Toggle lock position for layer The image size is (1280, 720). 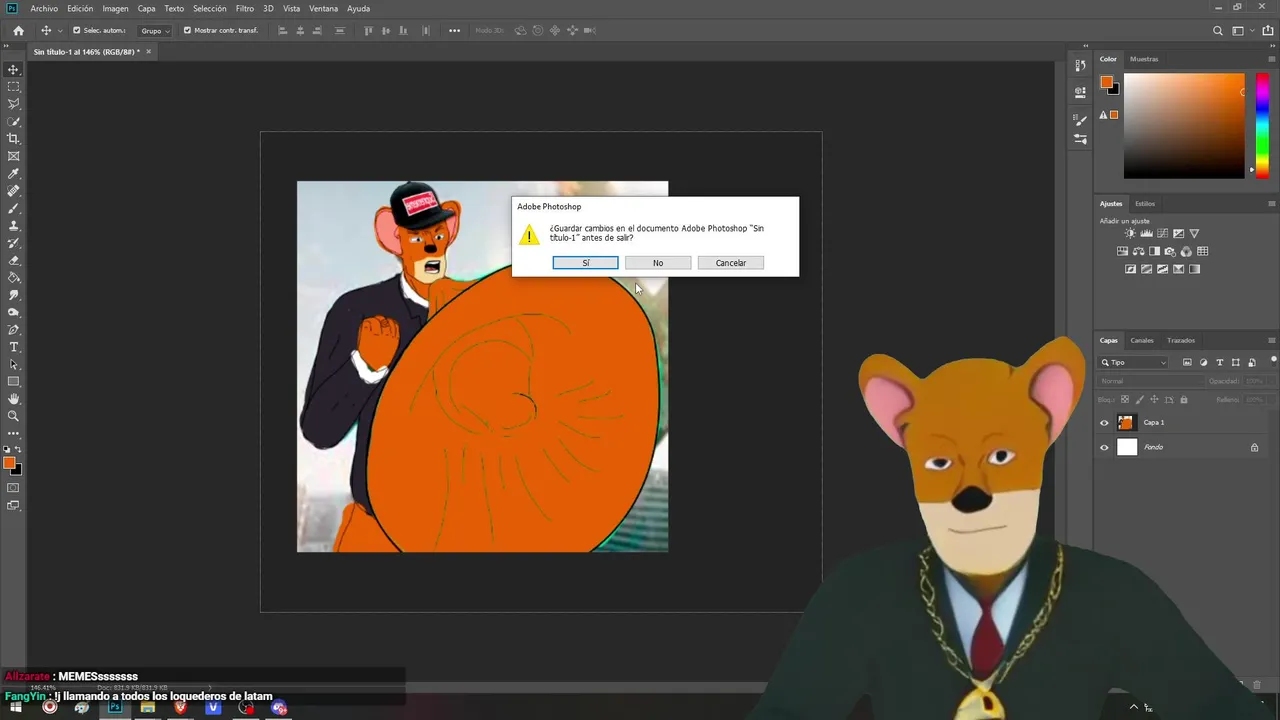(1154, 400)
